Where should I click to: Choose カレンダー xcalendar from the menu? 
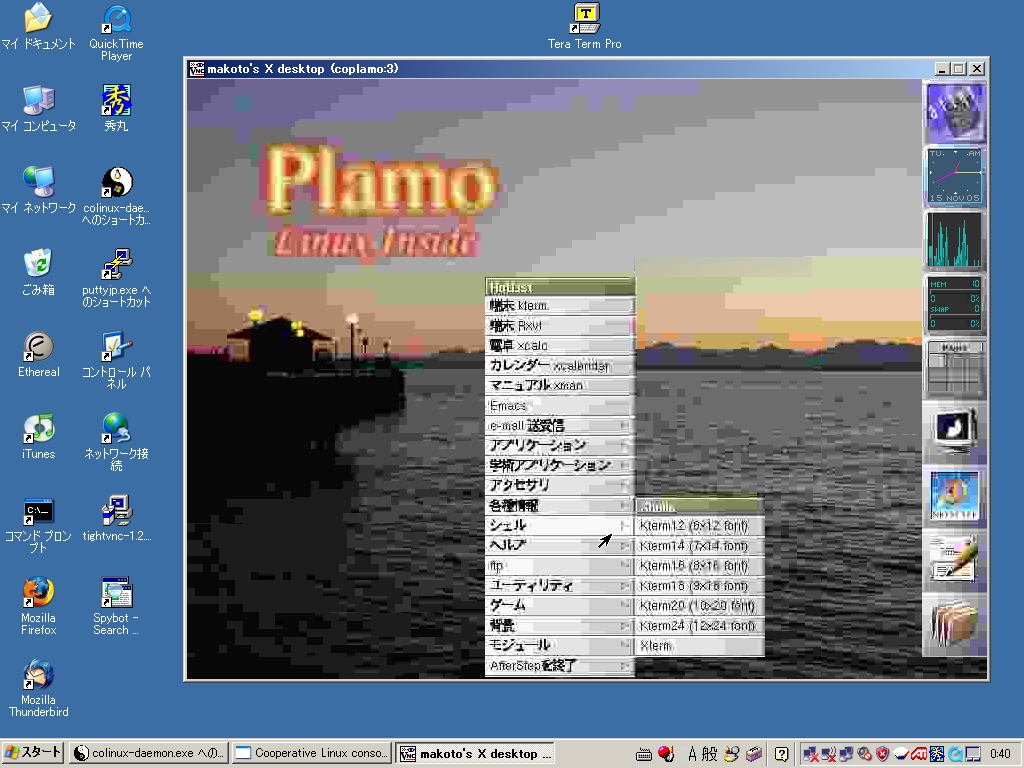560,366
